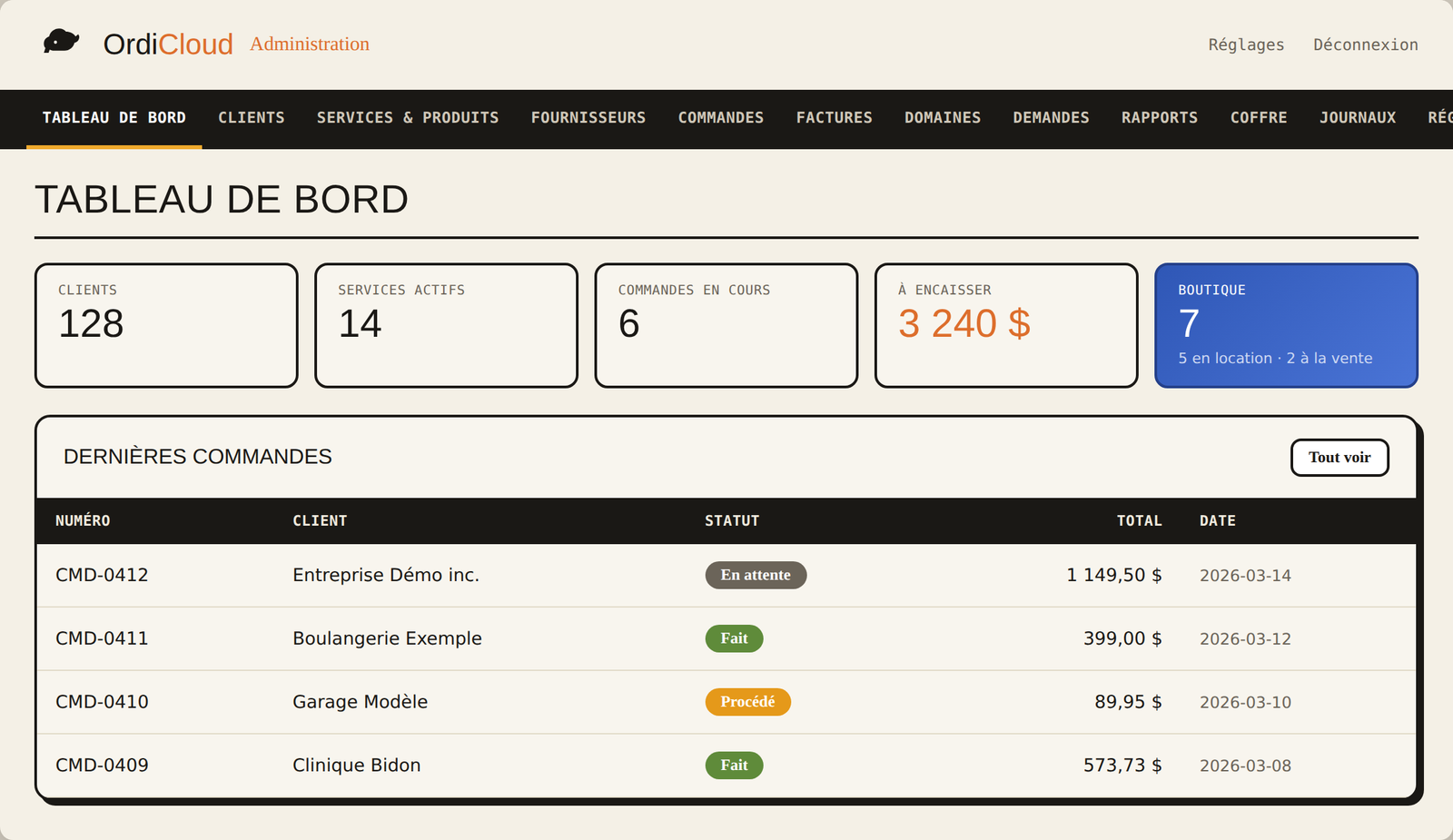Click the Procédé status badge

[747, 702]
